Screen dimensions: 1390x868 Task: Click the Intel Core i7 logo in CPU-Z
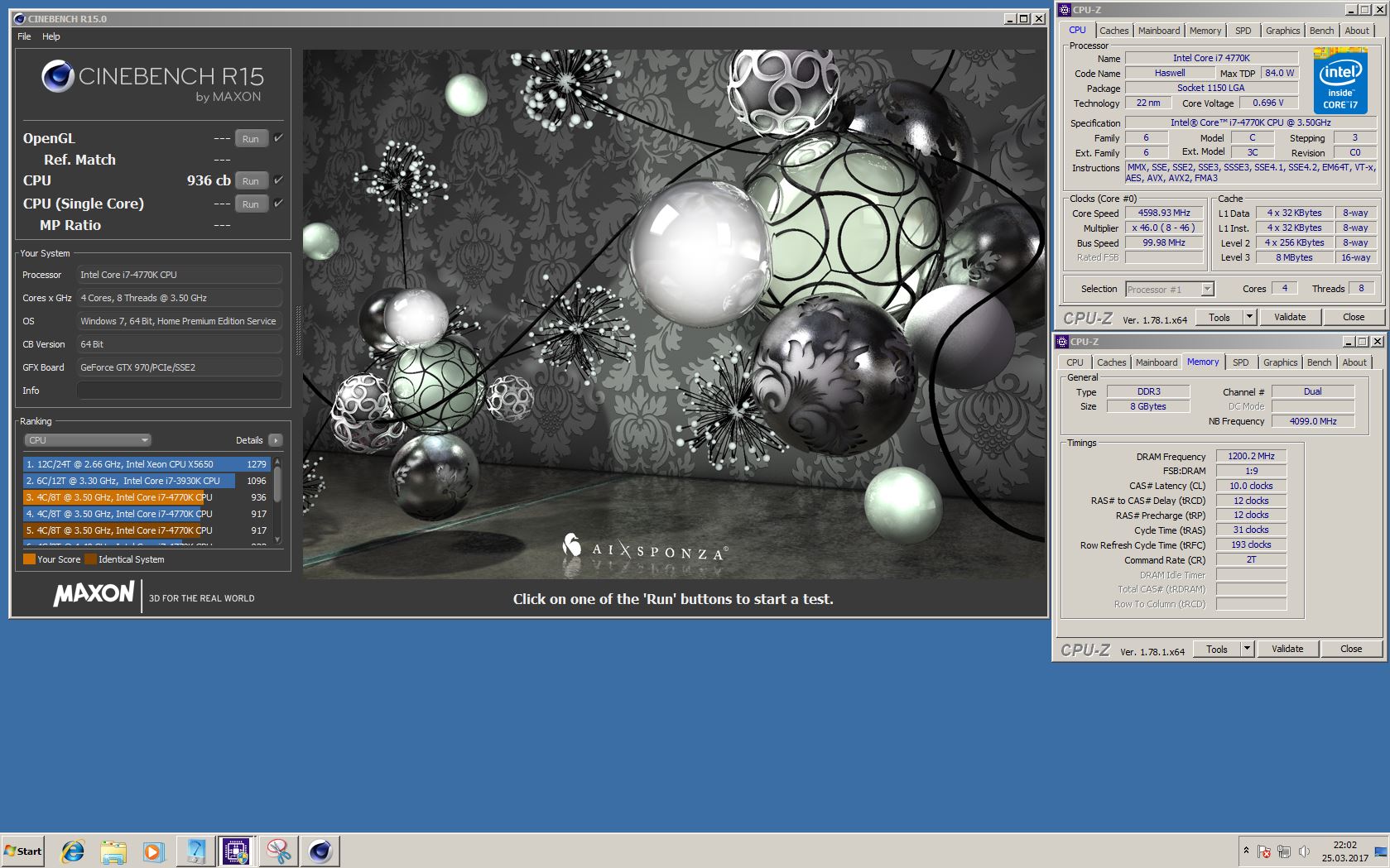[x=1340, y=80]
